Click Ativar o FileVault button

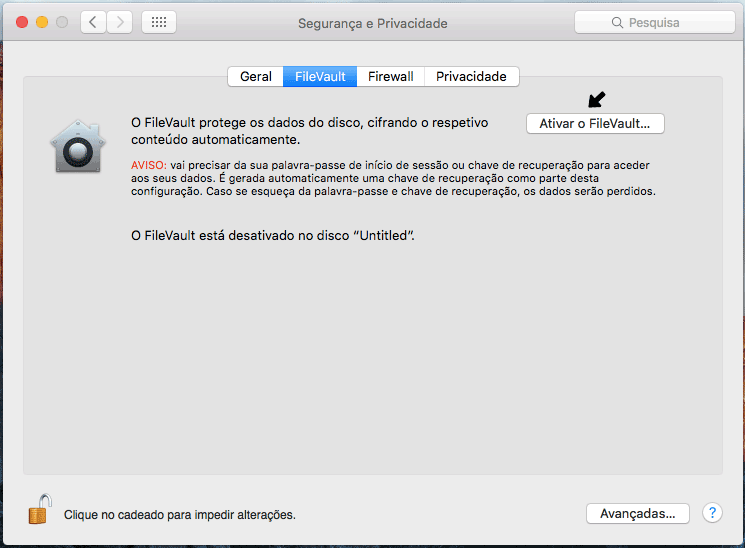point(595,124)
